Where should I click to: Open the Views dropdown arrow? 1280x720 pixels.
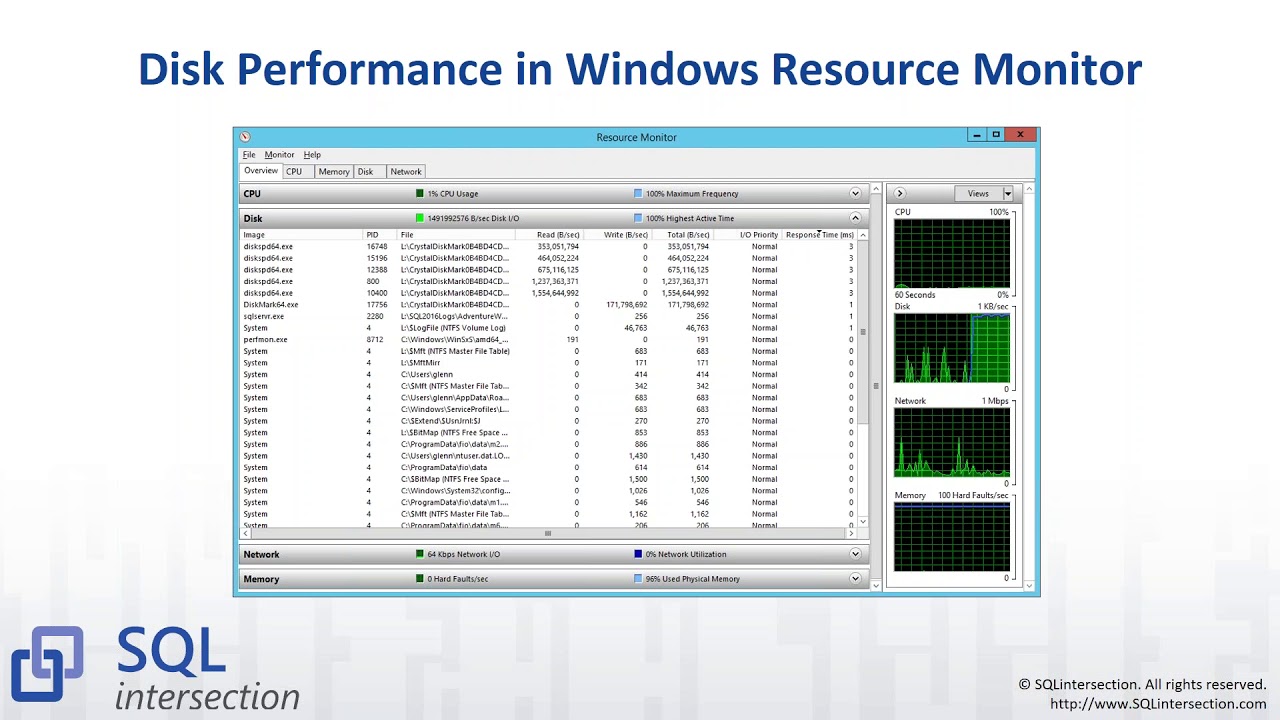(x=1008, y=193)
